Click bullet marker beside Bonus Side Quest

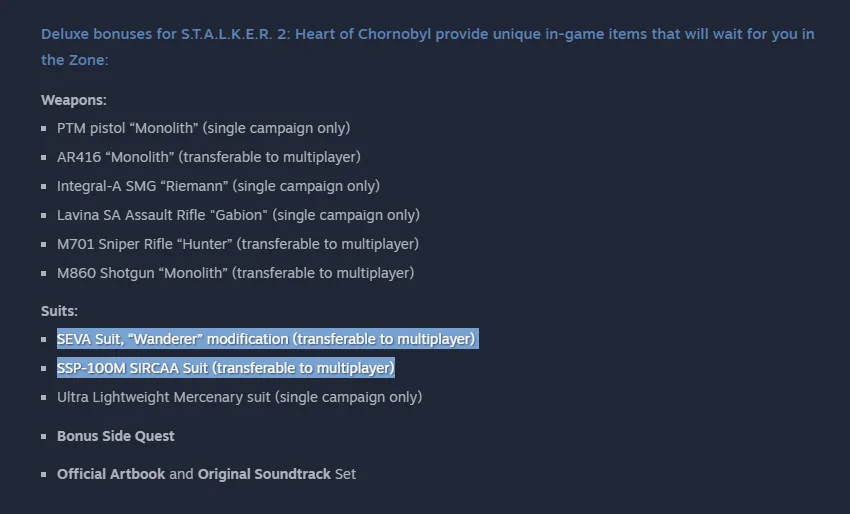click(x=43, y=436)
